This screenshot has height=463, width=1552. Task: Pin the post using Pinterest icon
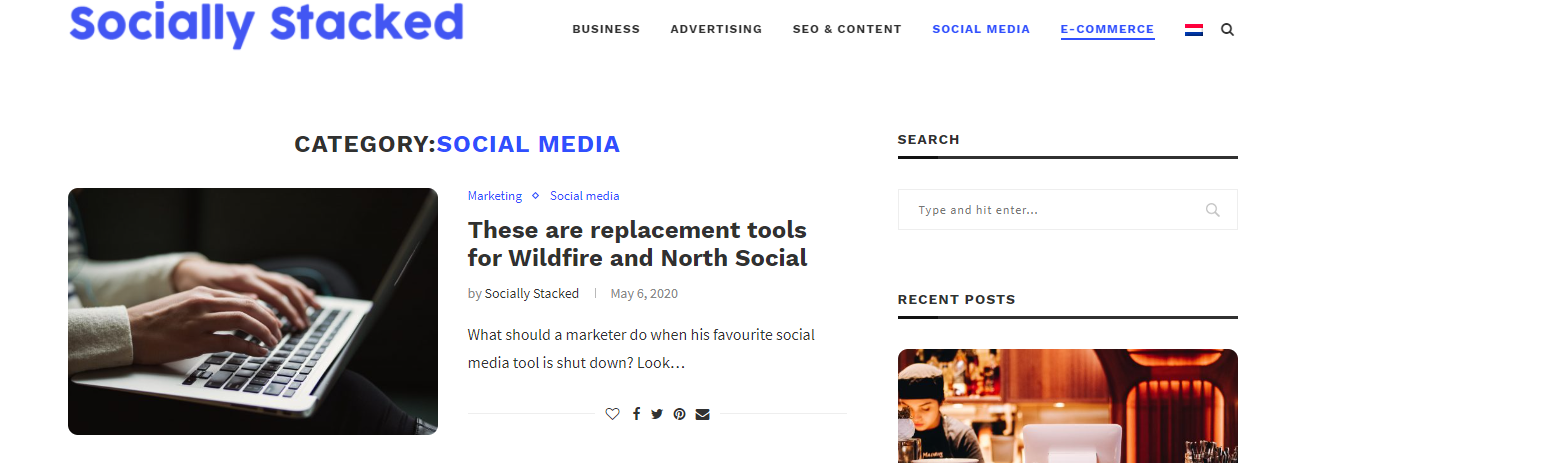[x=679, y=414]
